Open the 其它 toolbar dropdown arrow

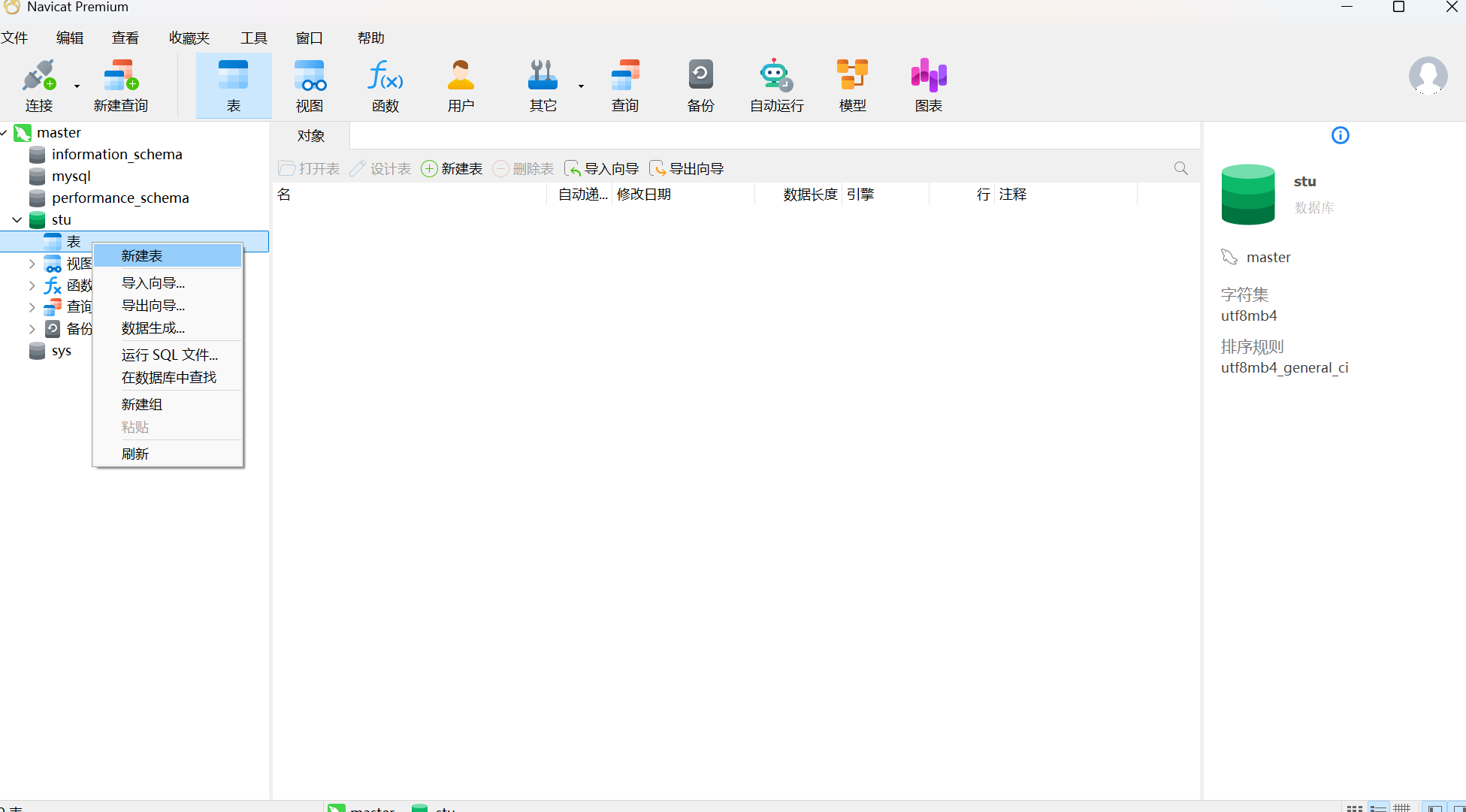point(581,86)
